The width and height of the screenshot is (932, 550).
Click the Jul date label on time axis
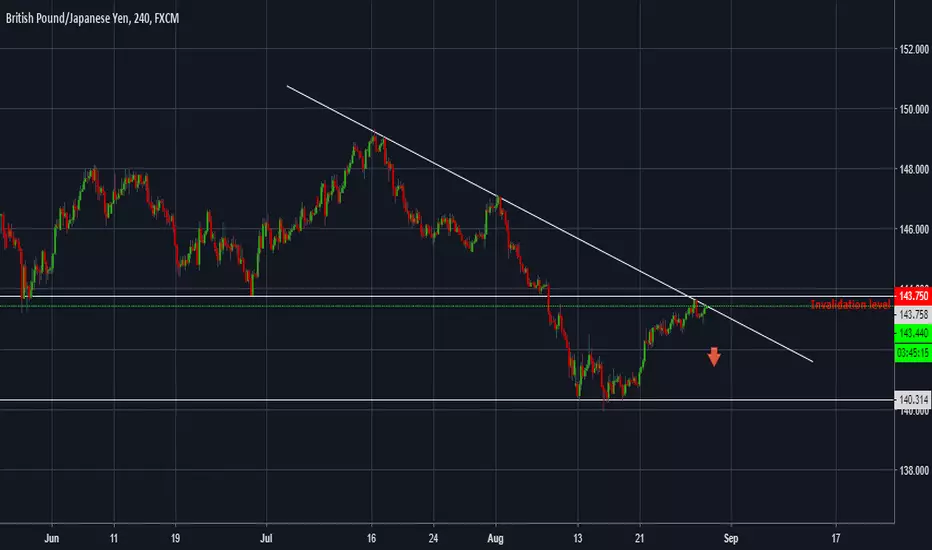coord(266,539)
